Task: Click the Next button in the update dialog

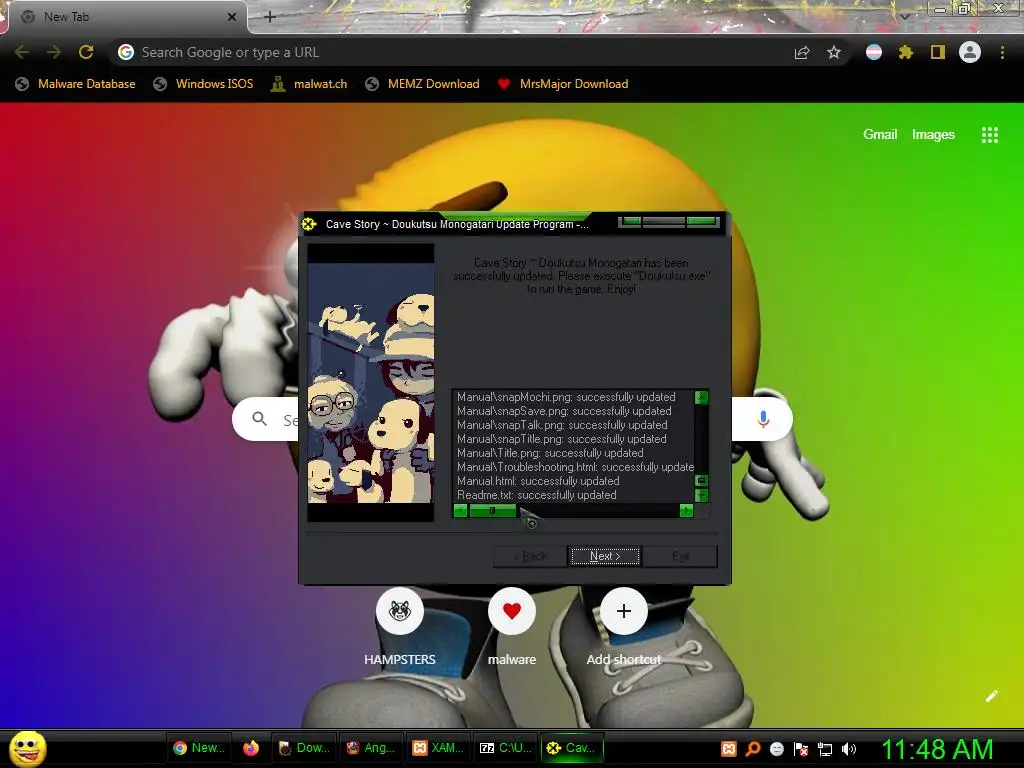Action: pyautogui.click(x=605, y=556)
